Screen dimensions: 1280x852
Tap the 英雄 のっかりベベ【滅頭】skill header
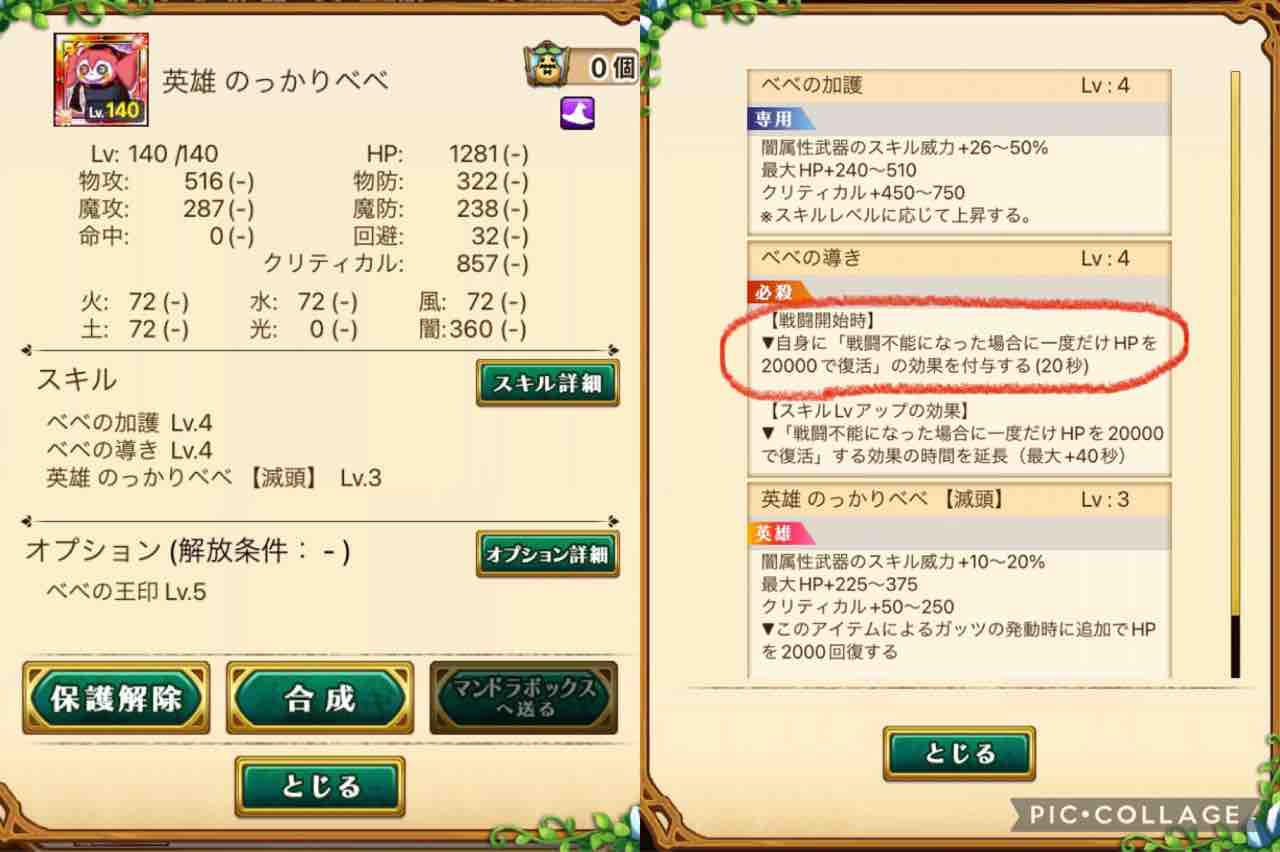coord(959,499)
